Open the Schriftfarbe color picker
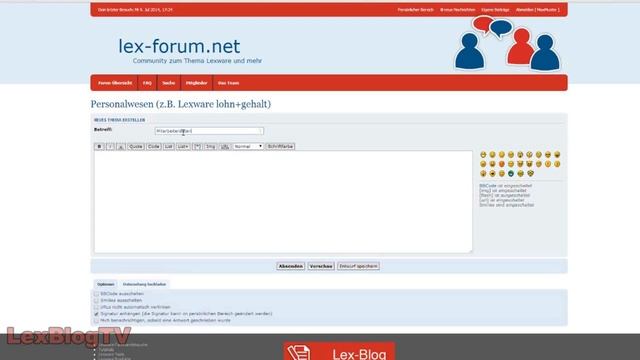The width and height of the screenshot is (640, 360). tap(280, 147)
